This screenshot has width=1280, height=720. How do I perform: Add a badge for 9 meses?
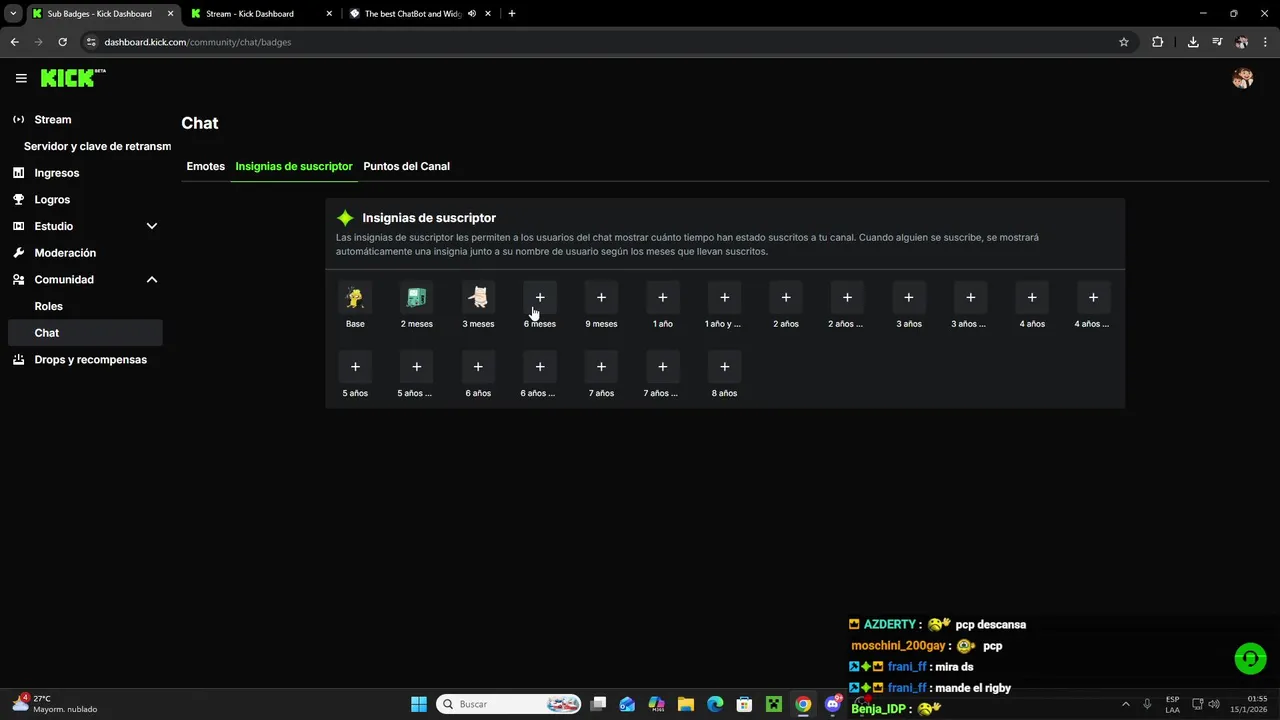(x=601, y=297)
